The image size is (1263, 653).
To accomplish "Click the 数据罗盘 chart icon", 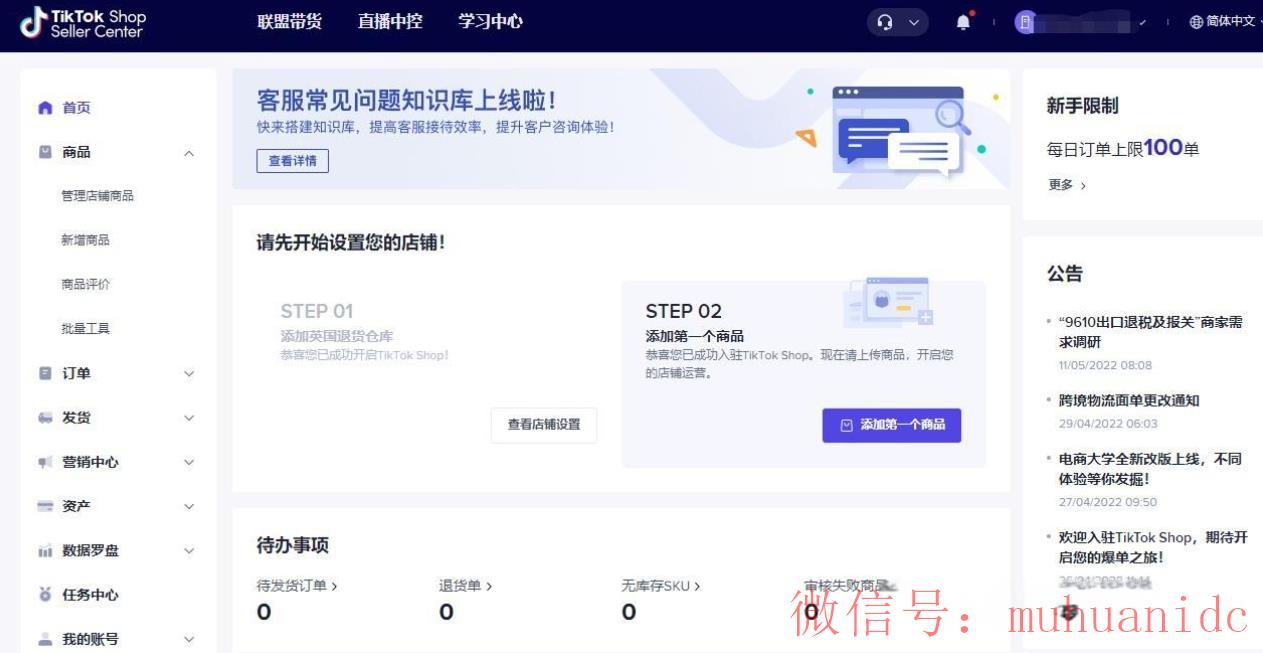I will pyautogui.click(x=45, y=551).
